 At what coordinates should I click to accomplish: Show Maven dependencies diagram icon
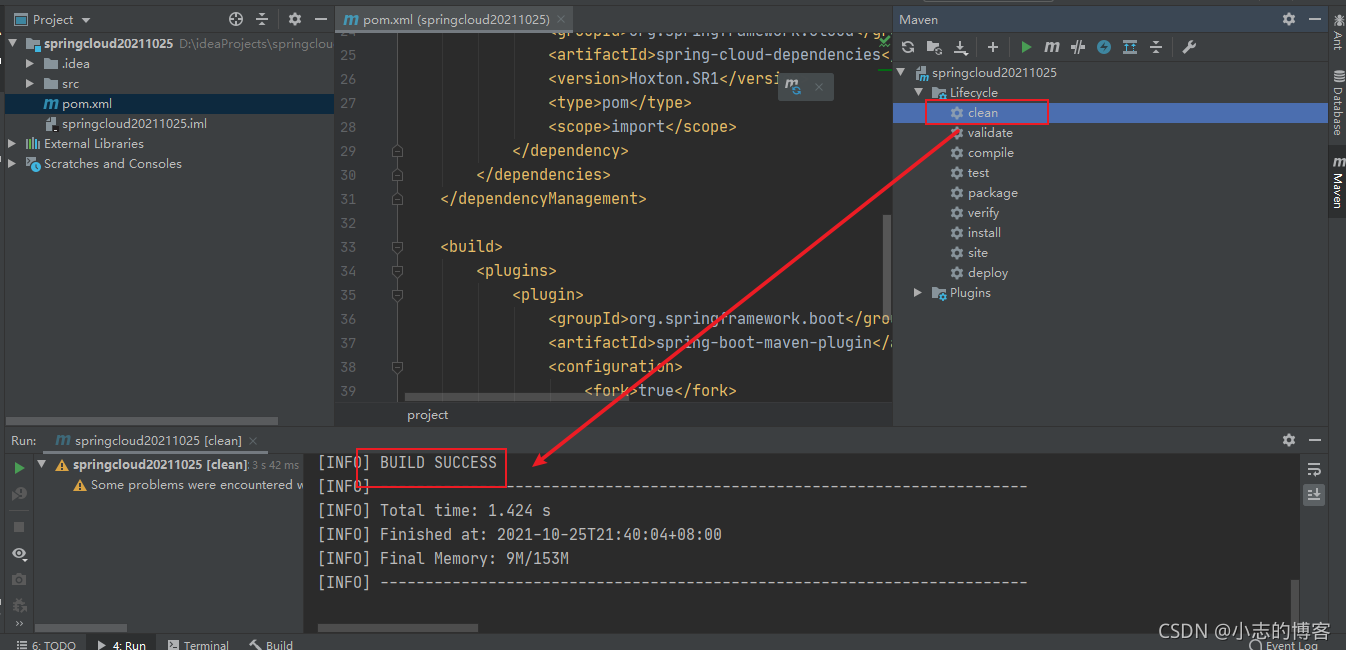(x=1130, y=47)
